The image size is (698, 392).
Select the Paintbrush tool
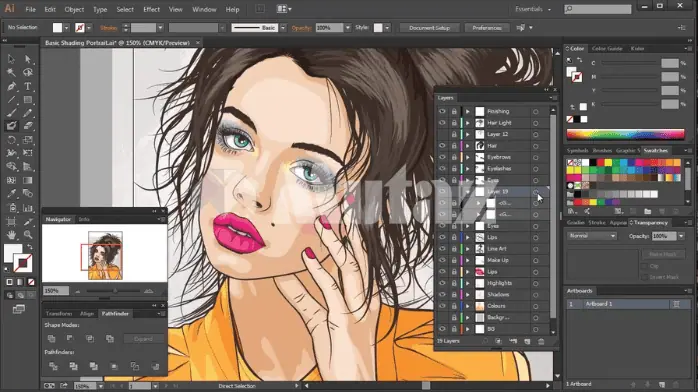click(11, 113)
